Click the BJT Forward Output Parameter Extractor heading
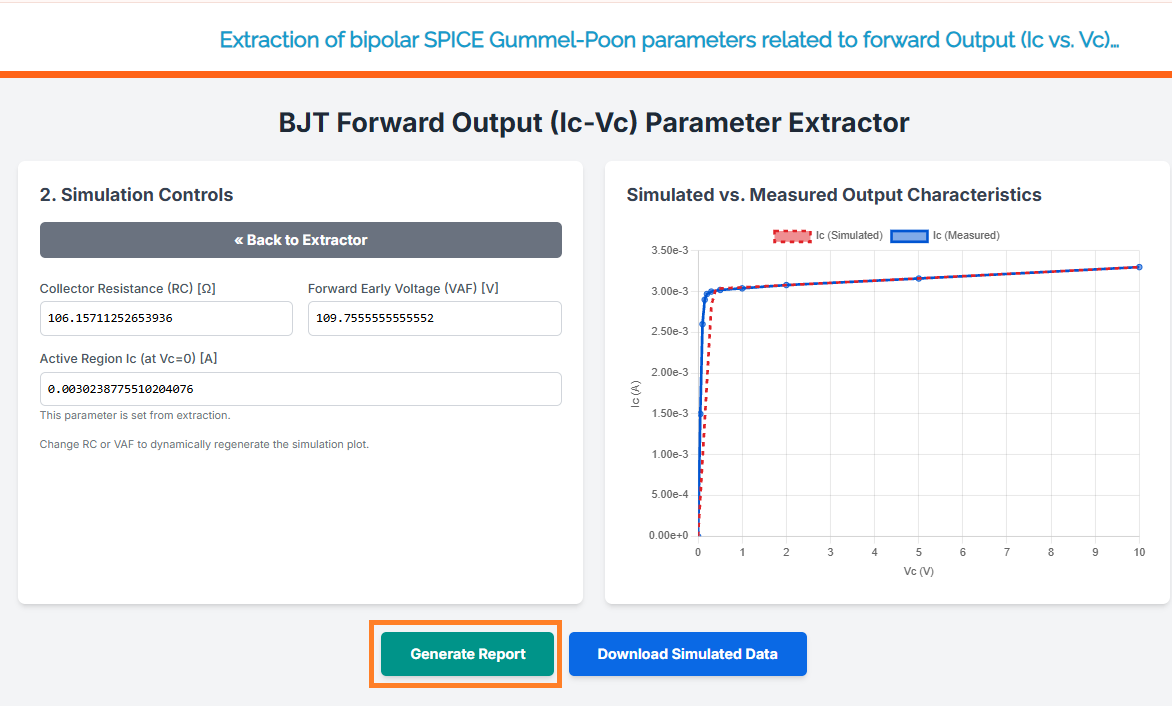The image size is (1172, 706). tap(594, 123)
